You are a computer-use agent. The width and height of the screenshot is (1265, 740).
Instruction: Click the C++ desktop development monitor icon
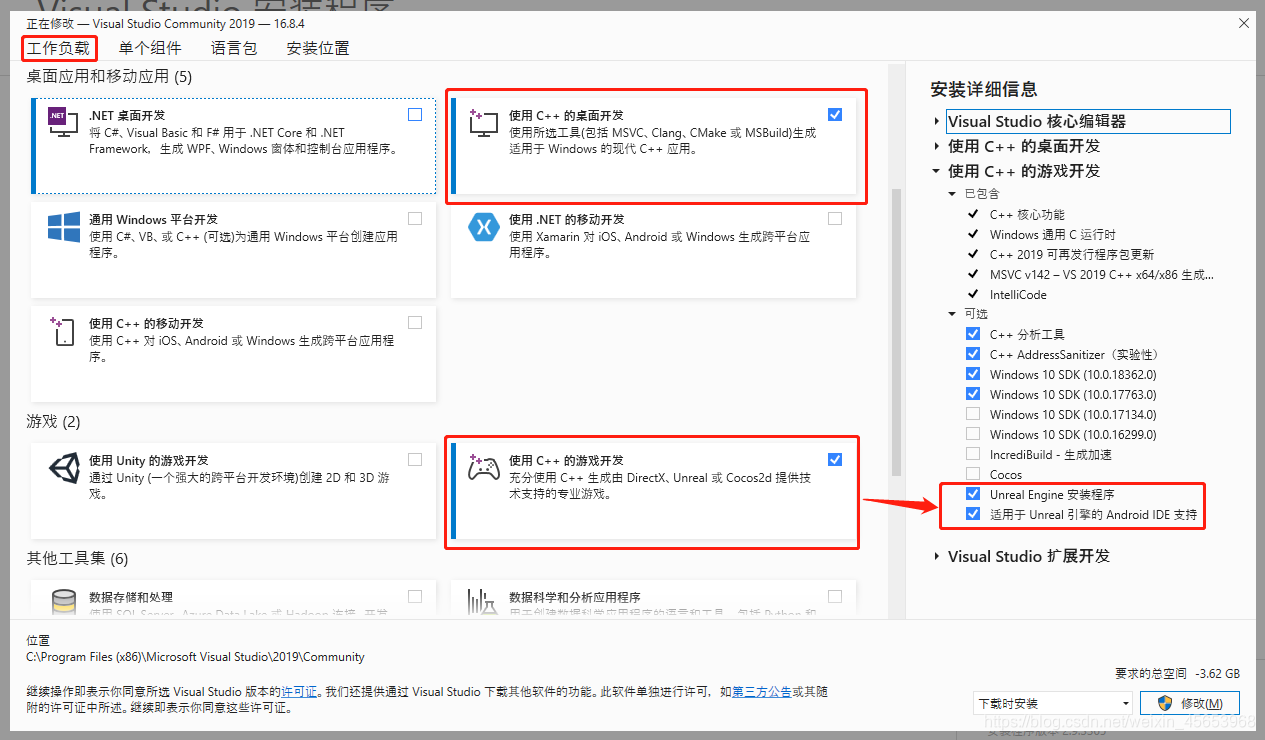pos(484,123)
